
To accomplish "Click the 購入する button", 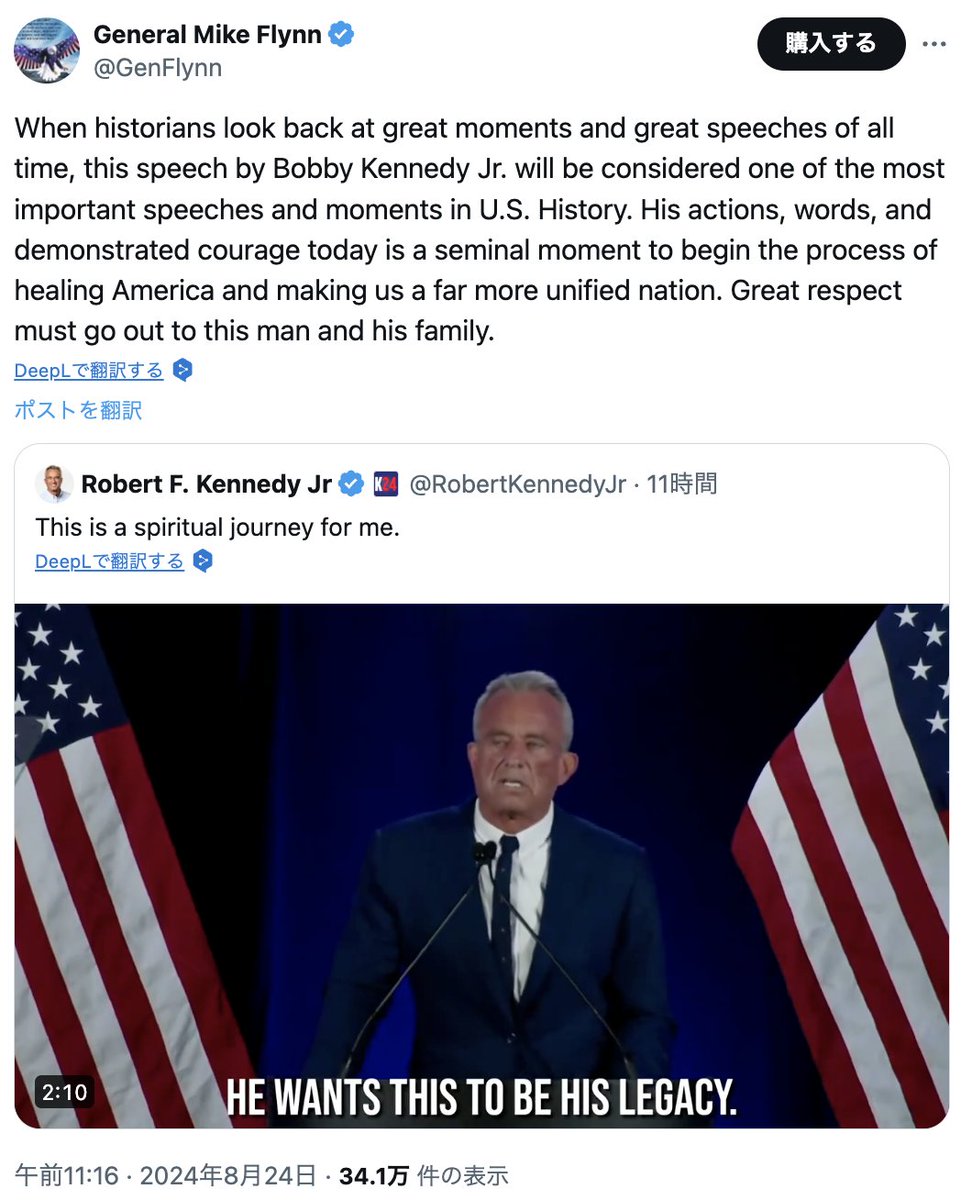I will click(x=830, y=44).
